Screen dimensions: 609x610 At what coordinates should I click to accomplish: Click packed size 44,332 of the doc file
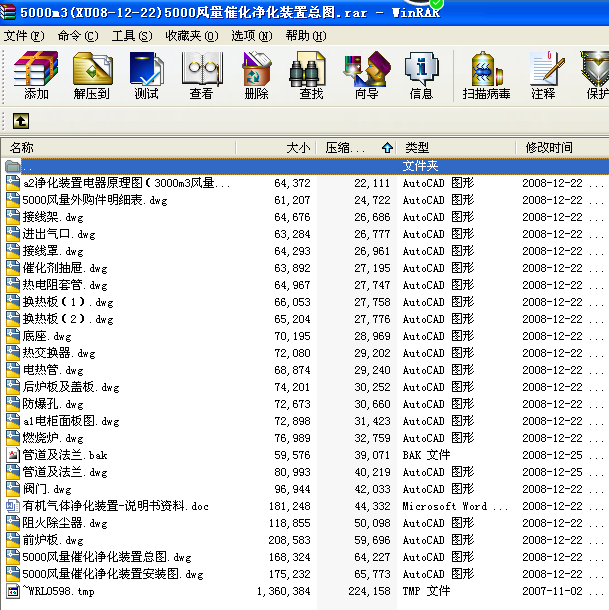pyautogui.click(x=372, y=506)
